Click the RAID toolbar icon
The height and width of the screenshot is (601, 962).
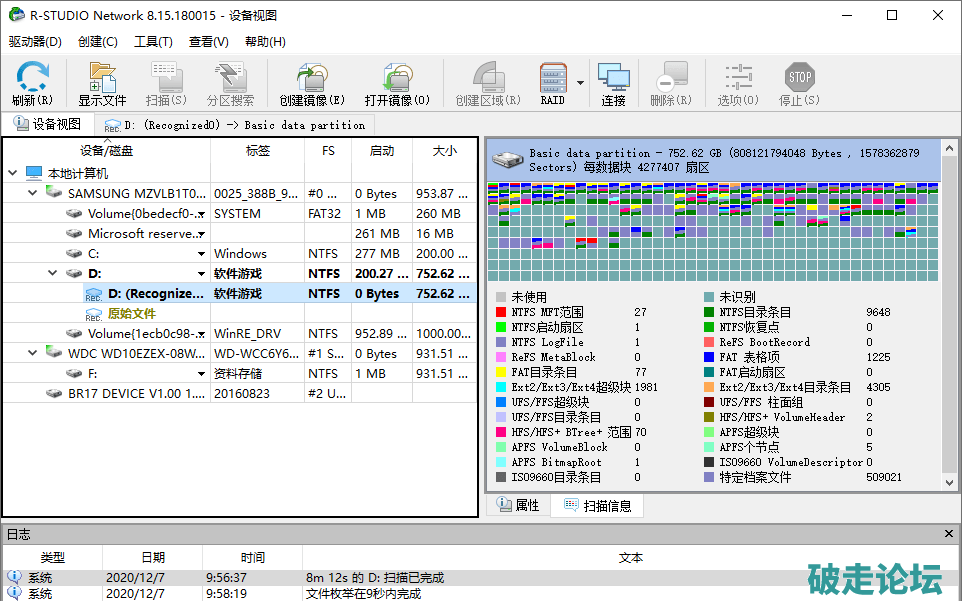[x=553, y=83]
